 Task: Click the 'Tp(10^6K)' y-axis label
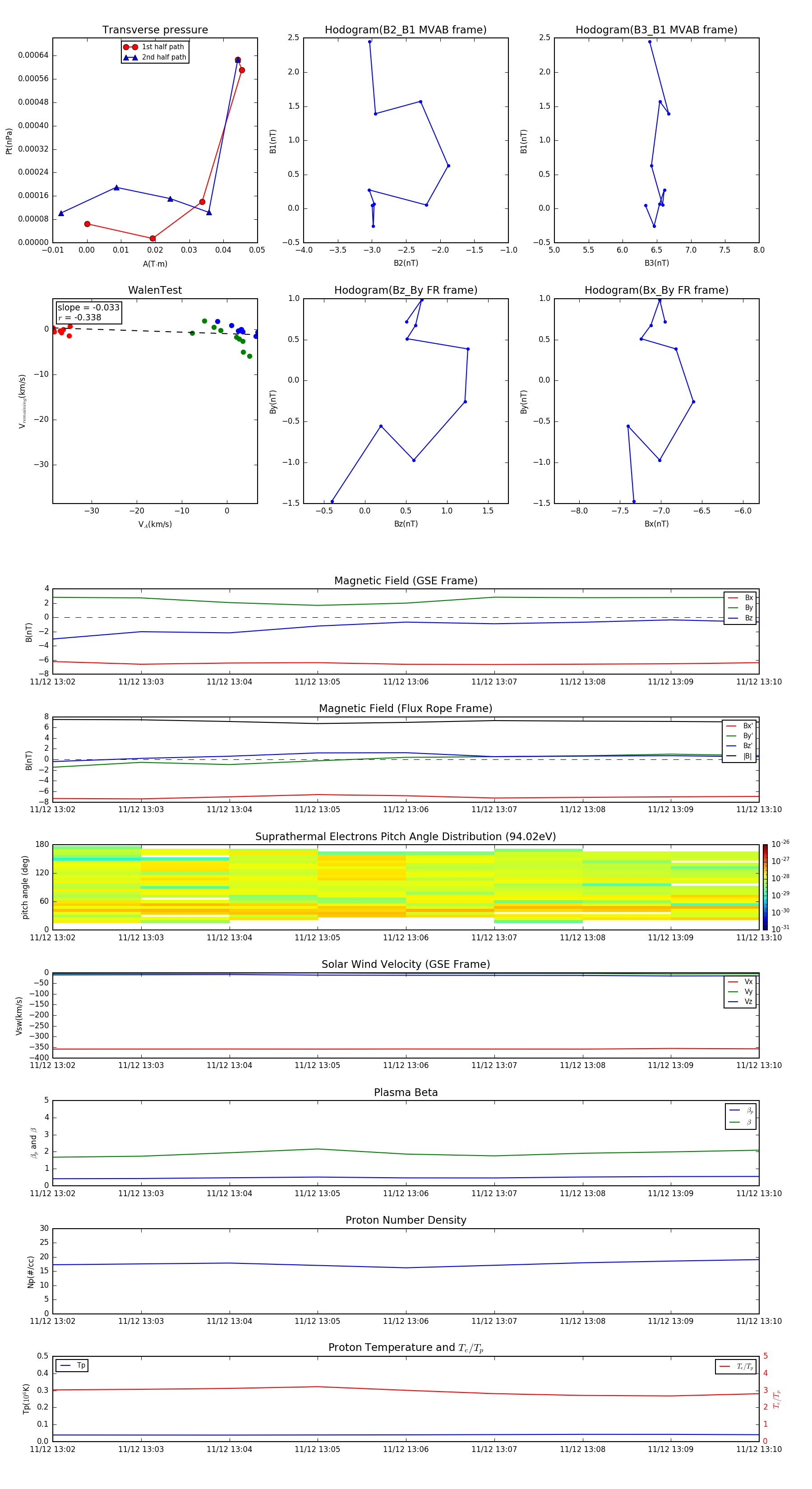tap(26, 1399)
